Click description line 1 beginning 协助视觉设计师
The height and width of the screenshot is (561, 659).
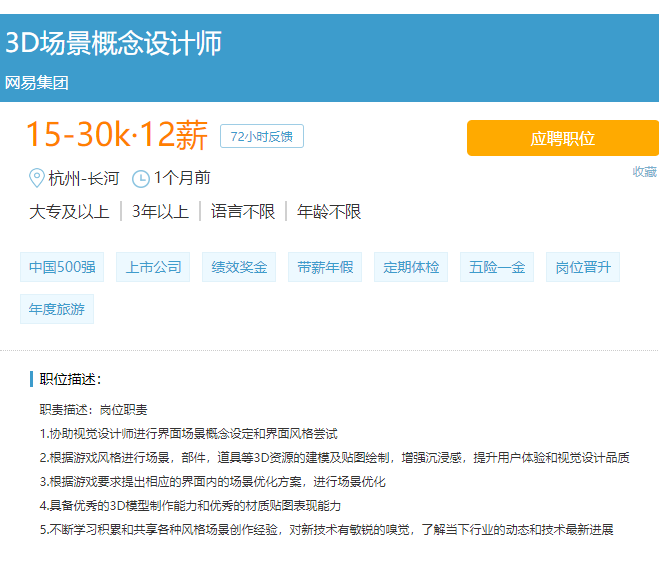pyautogui.click(x=189, y=434)
